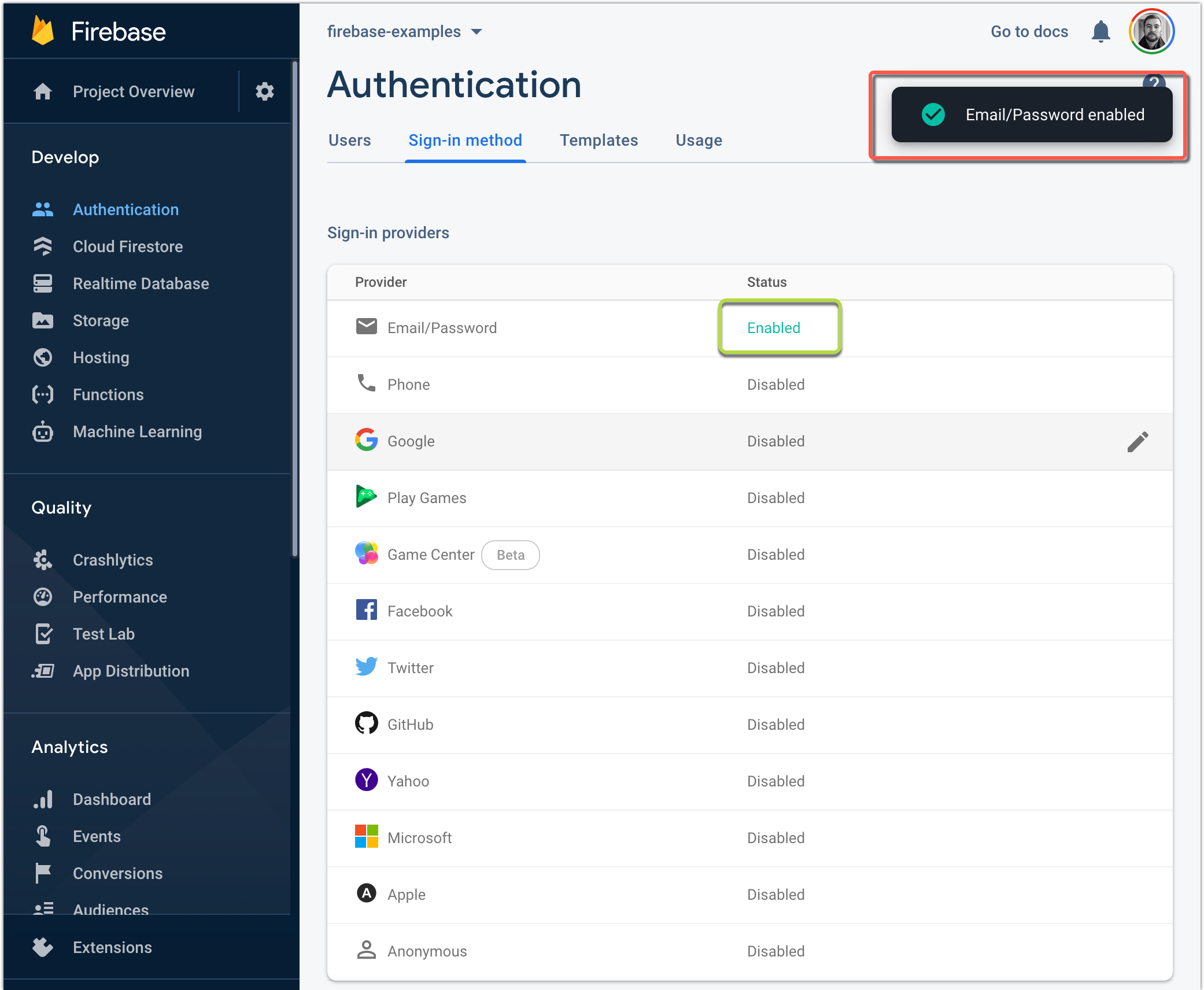The width and height of the screenshot is (1204, 990).
Task: Open Realtime Database section
Action: pyautogui.click(x=141, y=283)
